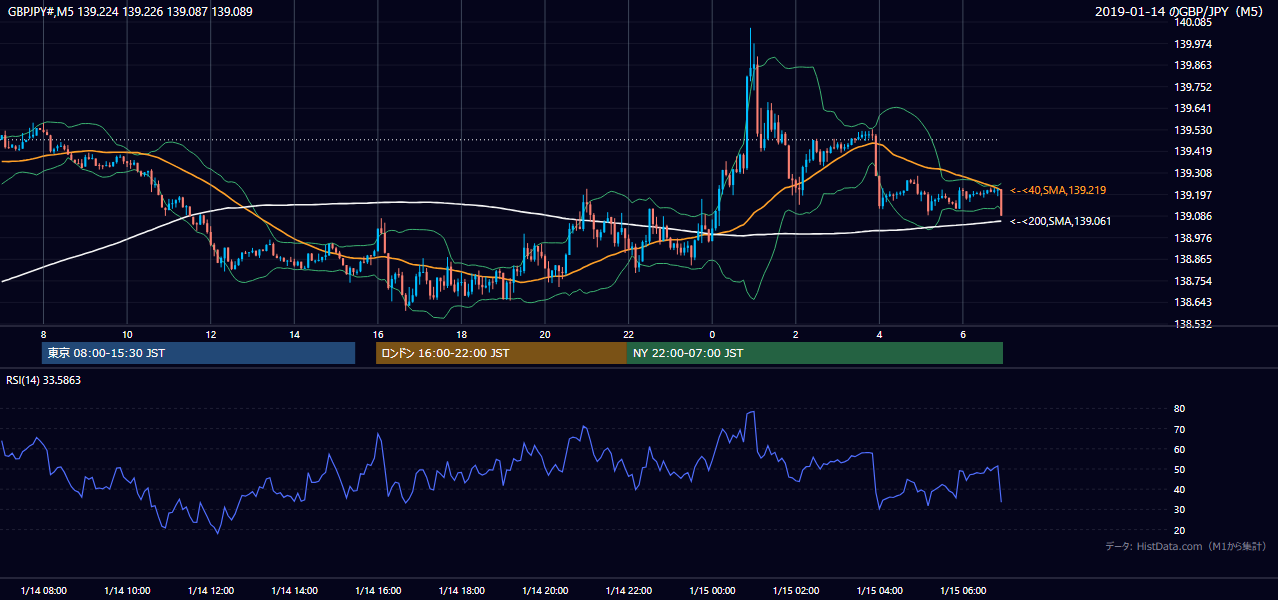Click the 139.308 price axis label
The image size is (1278, 600).
pos(1194,173)
